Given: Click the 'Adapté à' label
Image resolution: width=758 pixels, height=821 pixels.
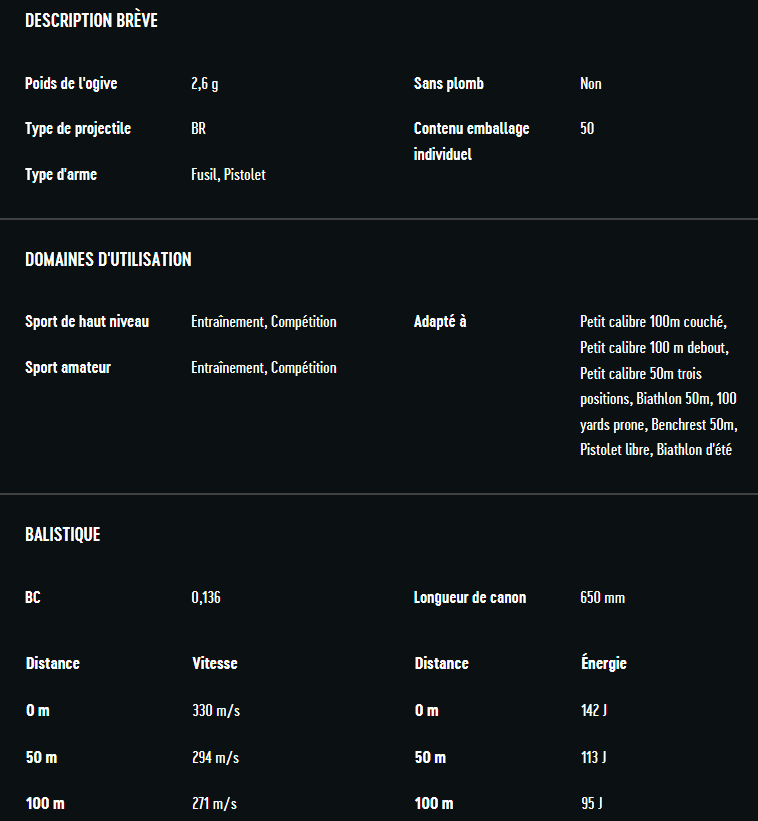Looking at the screenshot, I should [440, 322].
